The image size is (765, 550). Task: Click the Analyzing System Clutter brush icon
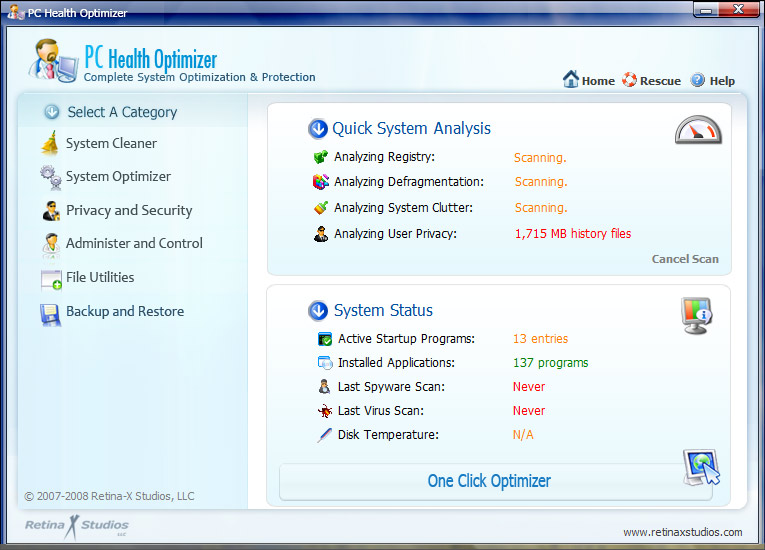click(x=321, y=208)
